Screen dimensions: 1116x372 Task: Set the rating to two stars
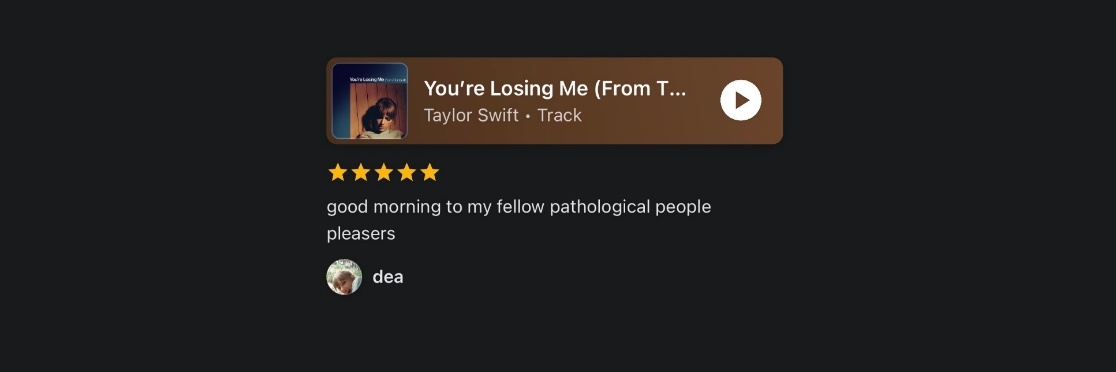(361, 172)
